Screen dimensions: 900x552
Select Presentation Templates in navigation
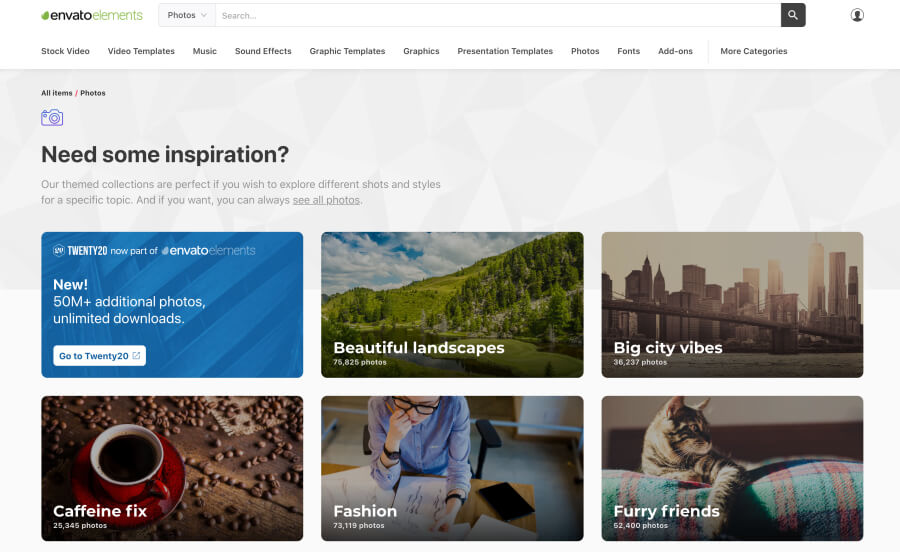coord(505,51)
